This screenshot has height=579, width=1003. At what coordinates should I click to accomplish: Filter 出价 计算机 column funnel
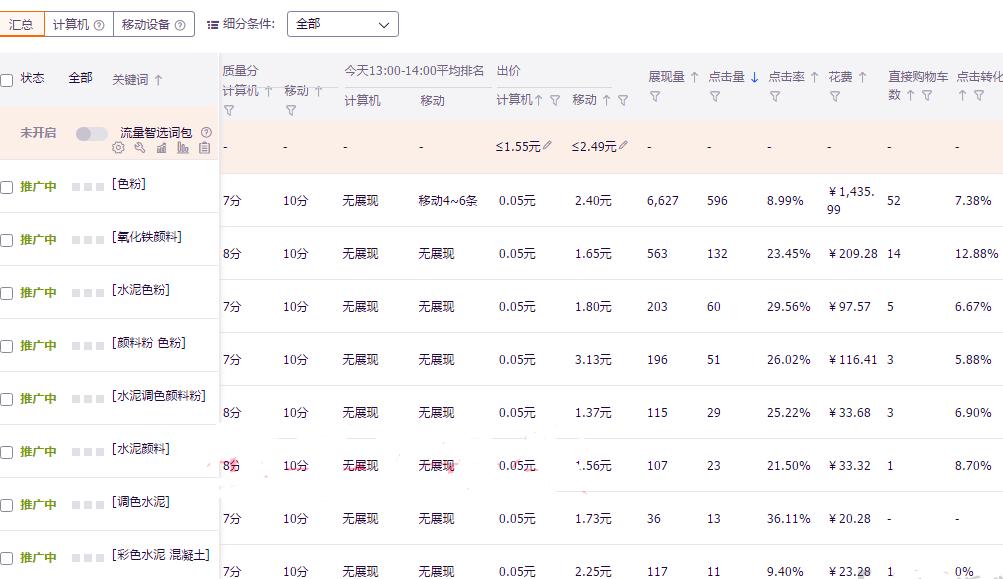[x=555, y=100]
